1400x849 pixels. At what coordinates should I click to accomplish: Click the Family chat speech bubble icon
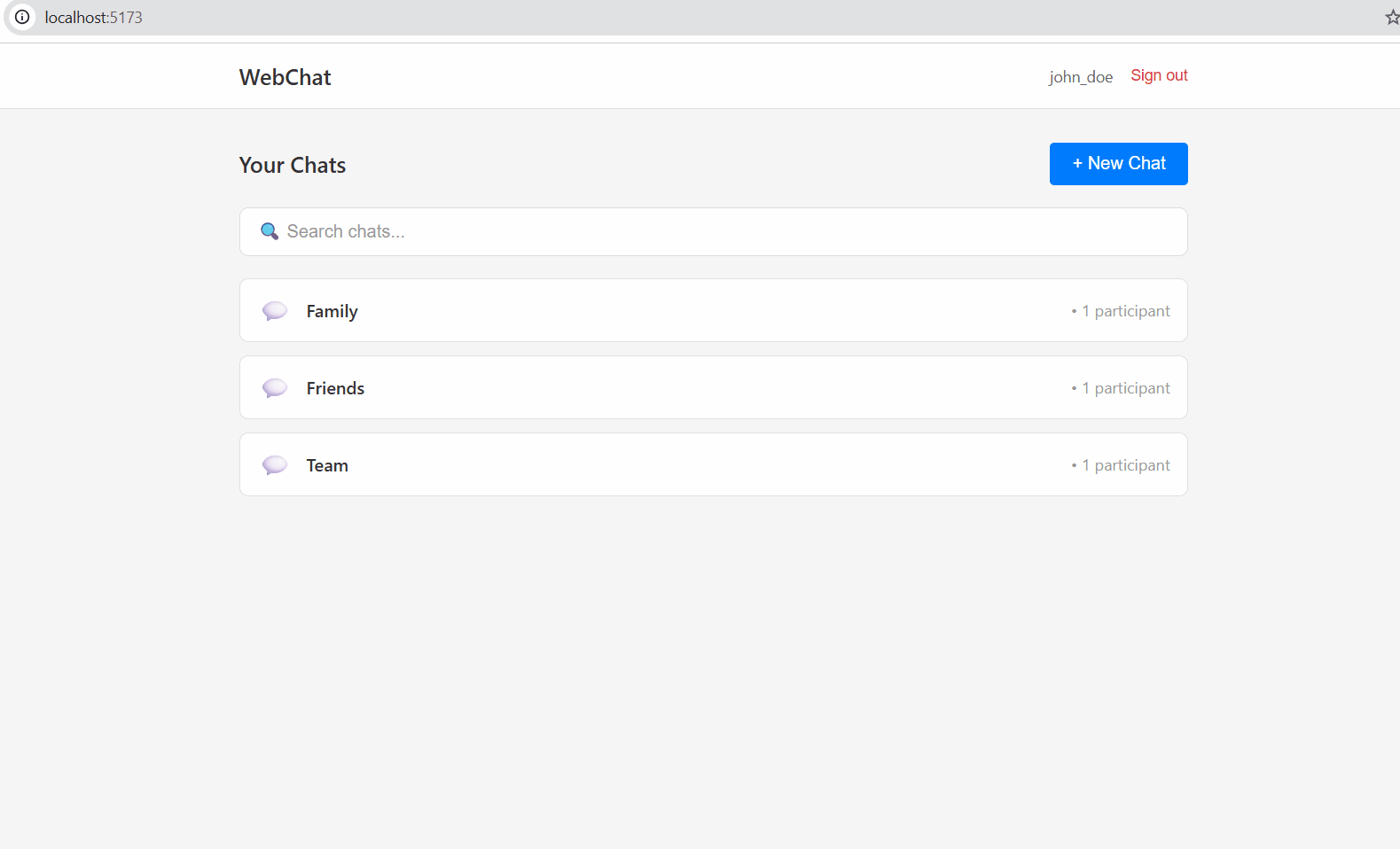pyautogui.click(x=275, y=311)
